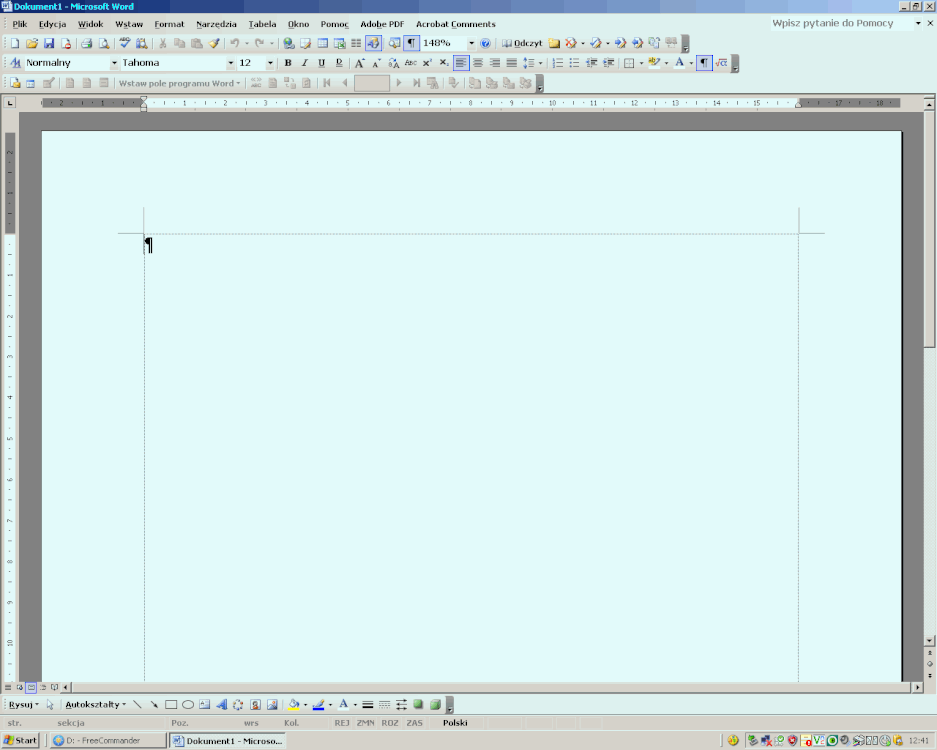Screen dimensions: 937x750
Task: Choose the Line Style icon
Action: tap(368, 705)
